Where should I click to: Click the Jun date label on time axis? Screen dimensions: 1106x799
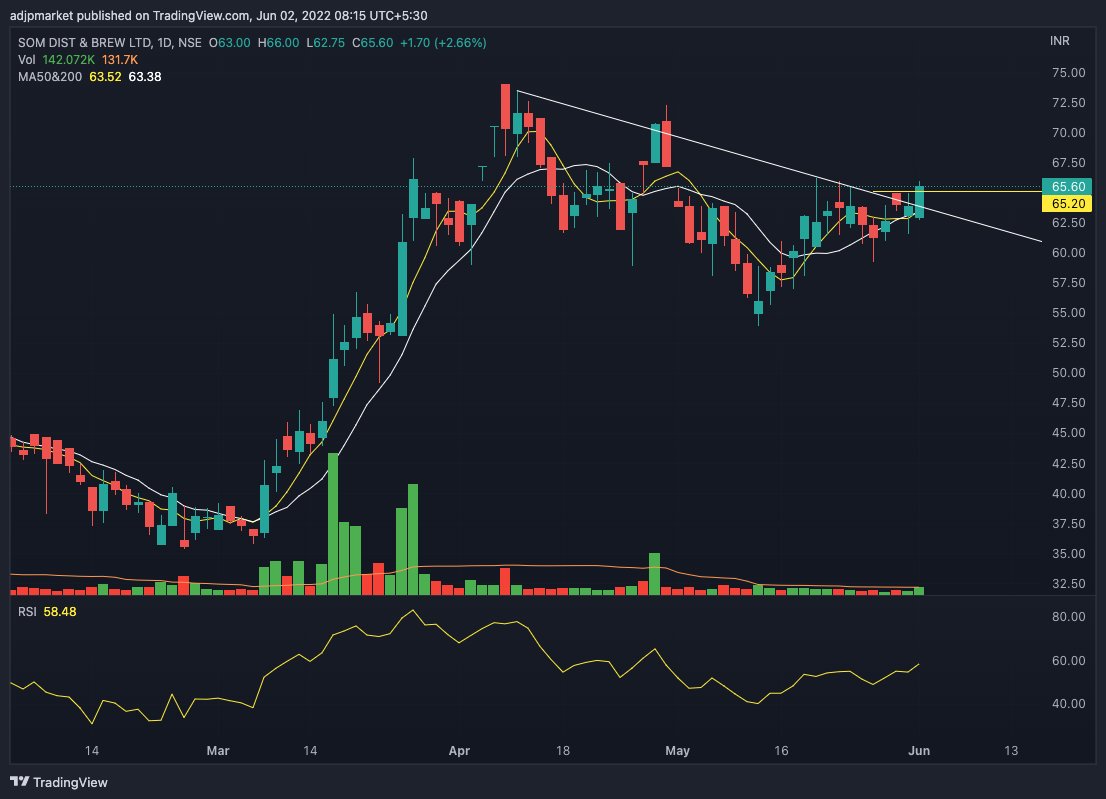click(x=919, y=750)
